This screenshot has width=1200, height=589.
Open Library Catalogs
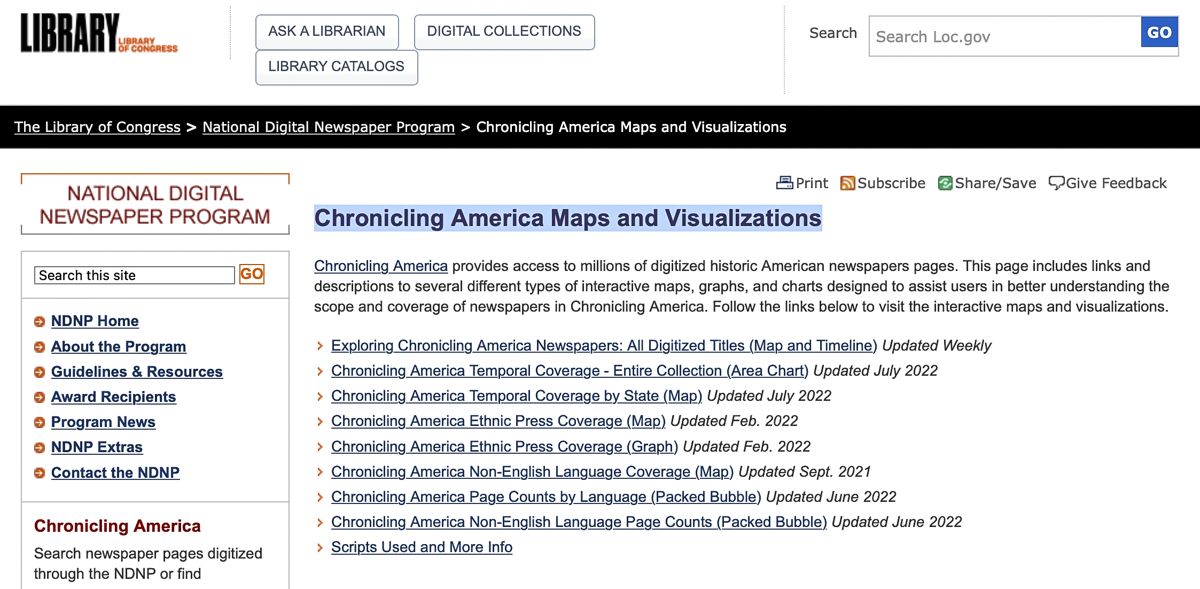(336, 67)
